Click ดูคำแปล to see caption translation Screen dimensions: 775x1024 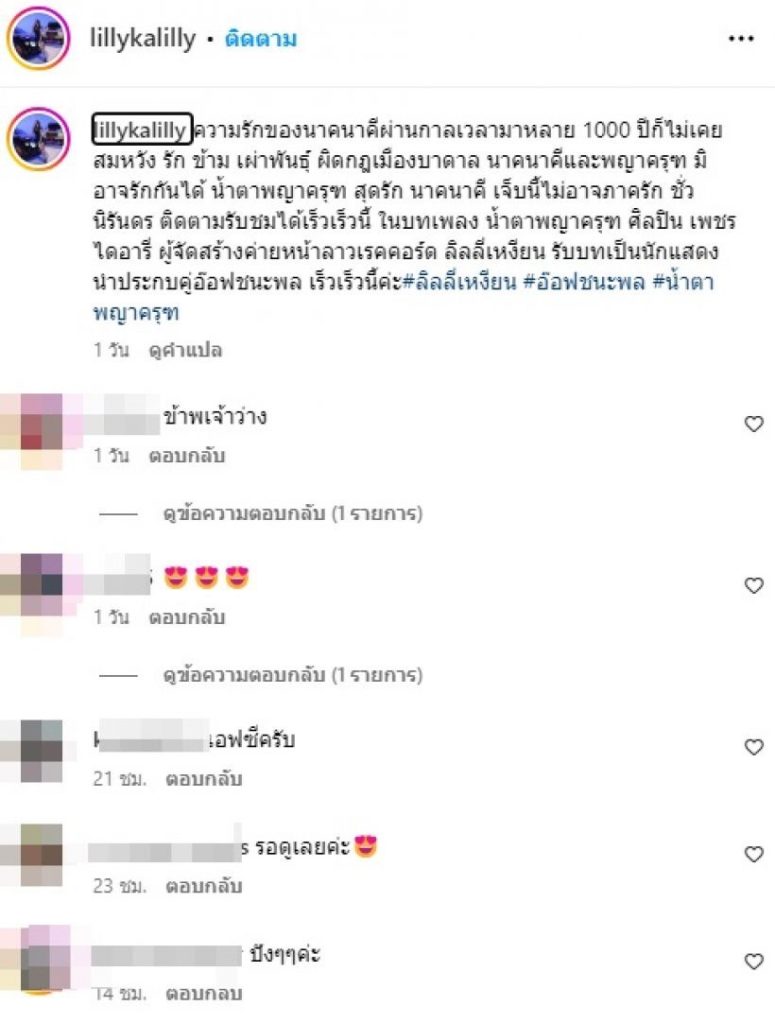tap(185, 351)
